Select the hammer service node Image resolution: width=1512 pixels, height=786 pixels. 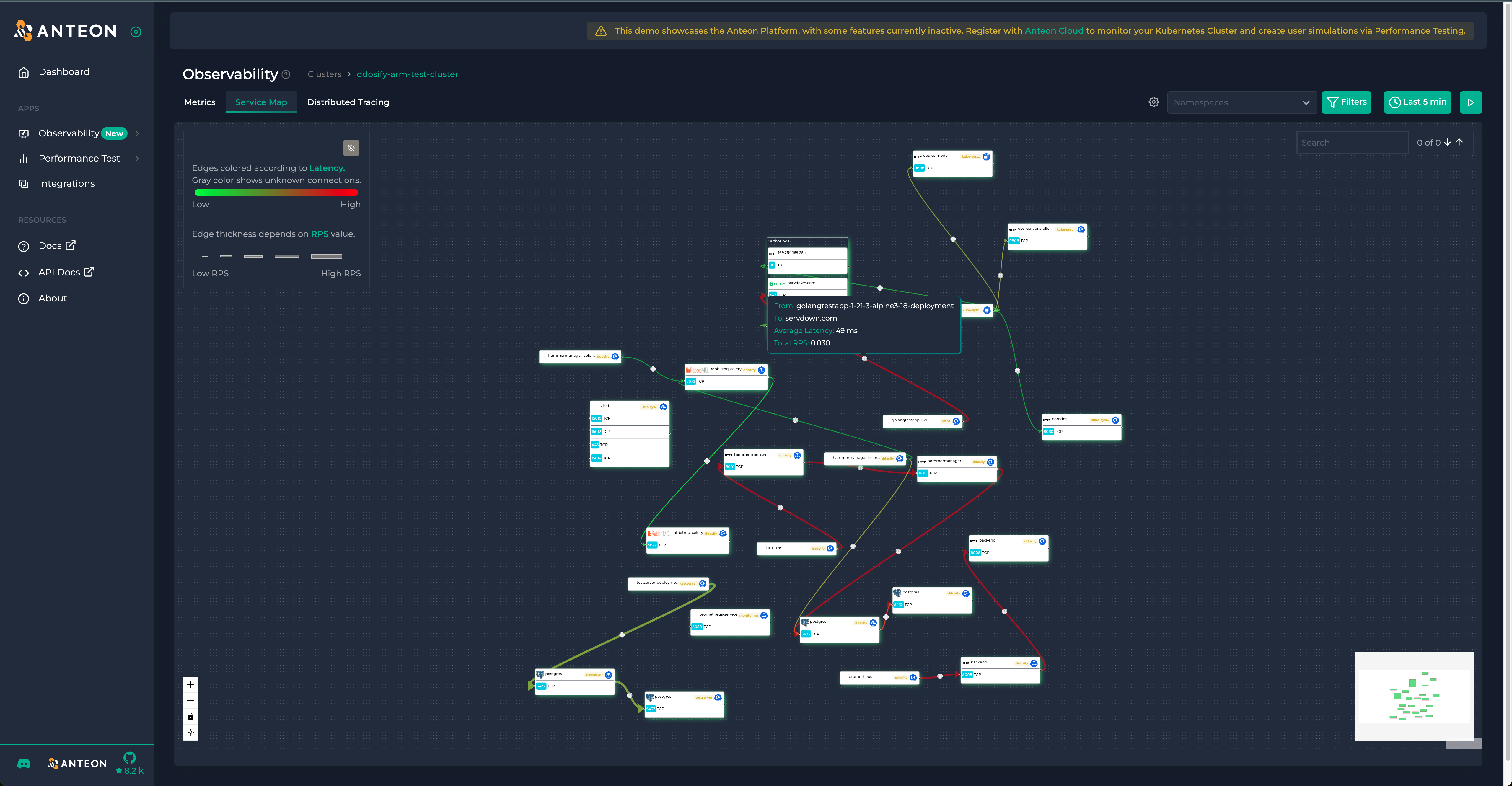796,548
